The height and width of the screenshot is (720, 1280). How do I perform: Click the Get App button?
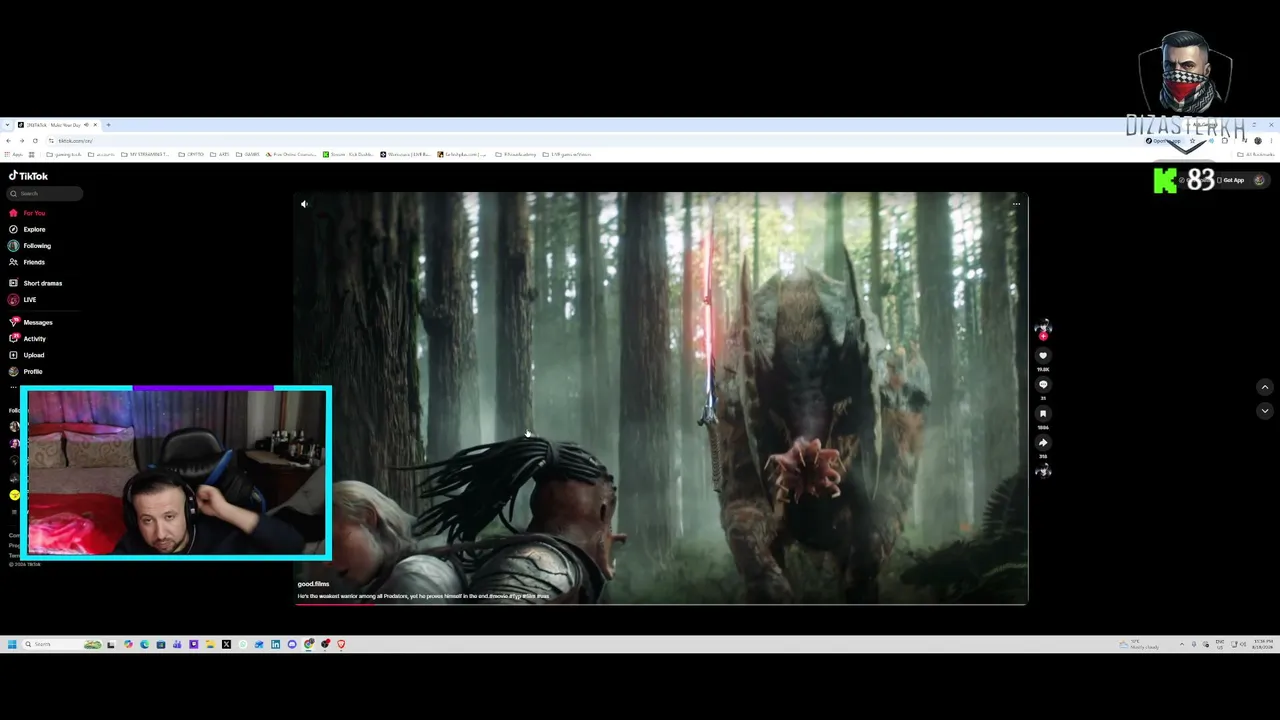(x=1231, y=180)
